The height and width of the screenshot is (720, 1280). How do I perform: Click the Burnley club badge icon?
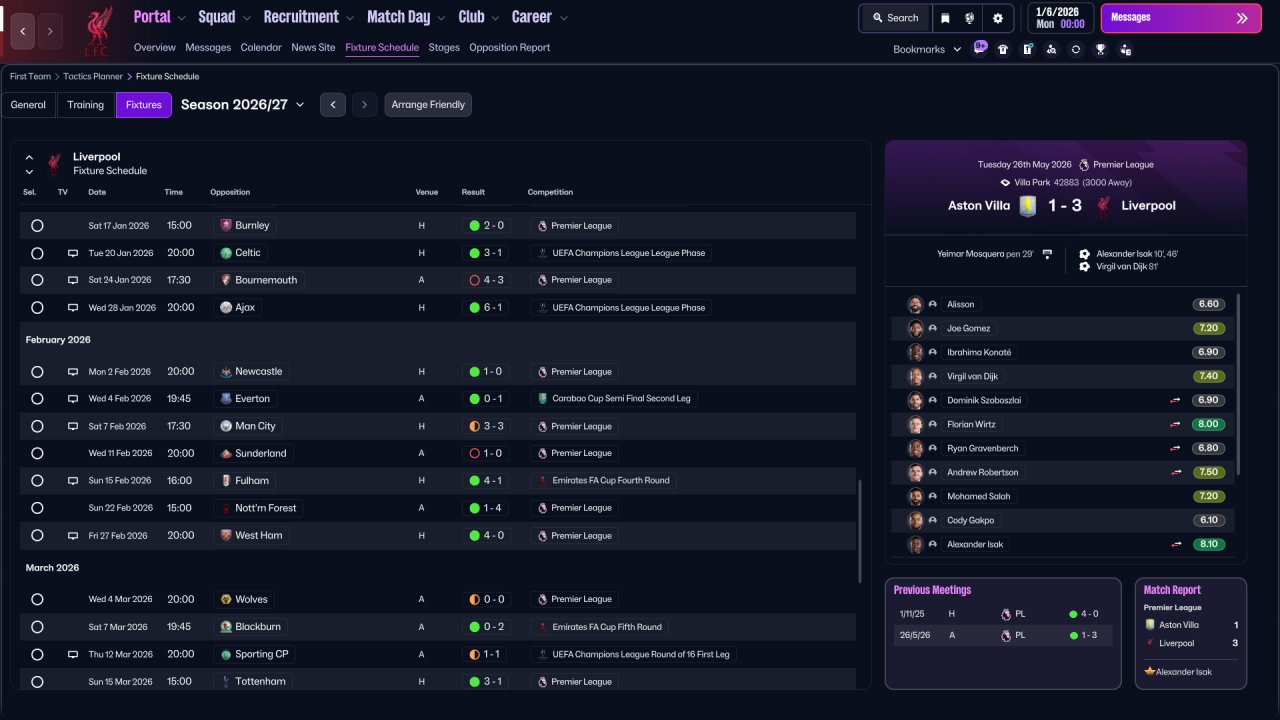point(226,226)
